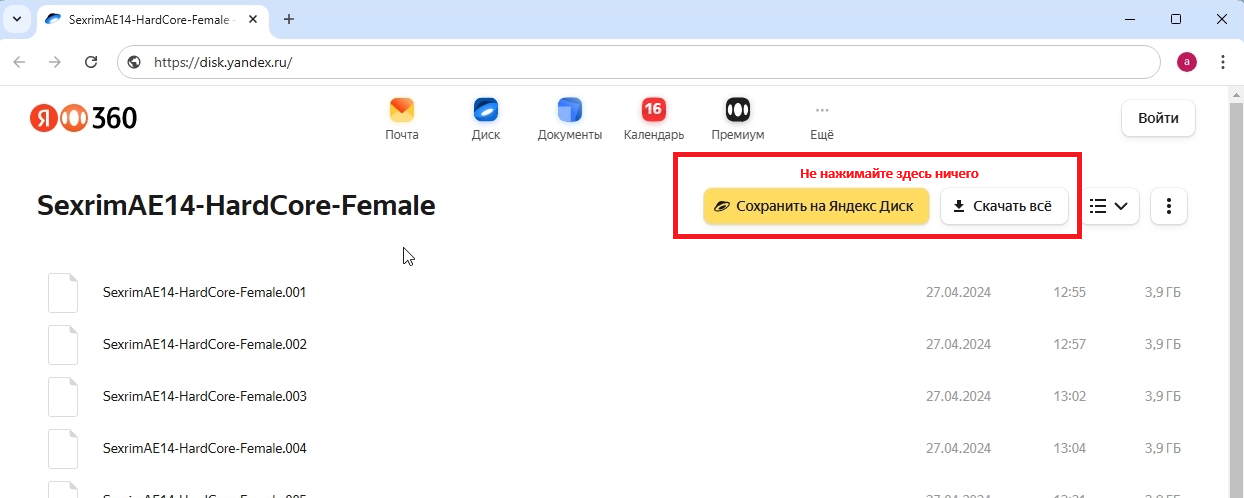The height and width of the screenshot is (498, 1244).
Task: Click the Войти login button
Action: 1158,118
